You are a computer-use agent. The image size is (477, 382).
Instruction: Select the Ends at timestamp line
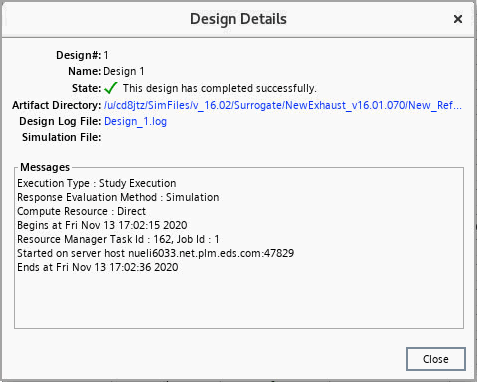pos(98,267)
